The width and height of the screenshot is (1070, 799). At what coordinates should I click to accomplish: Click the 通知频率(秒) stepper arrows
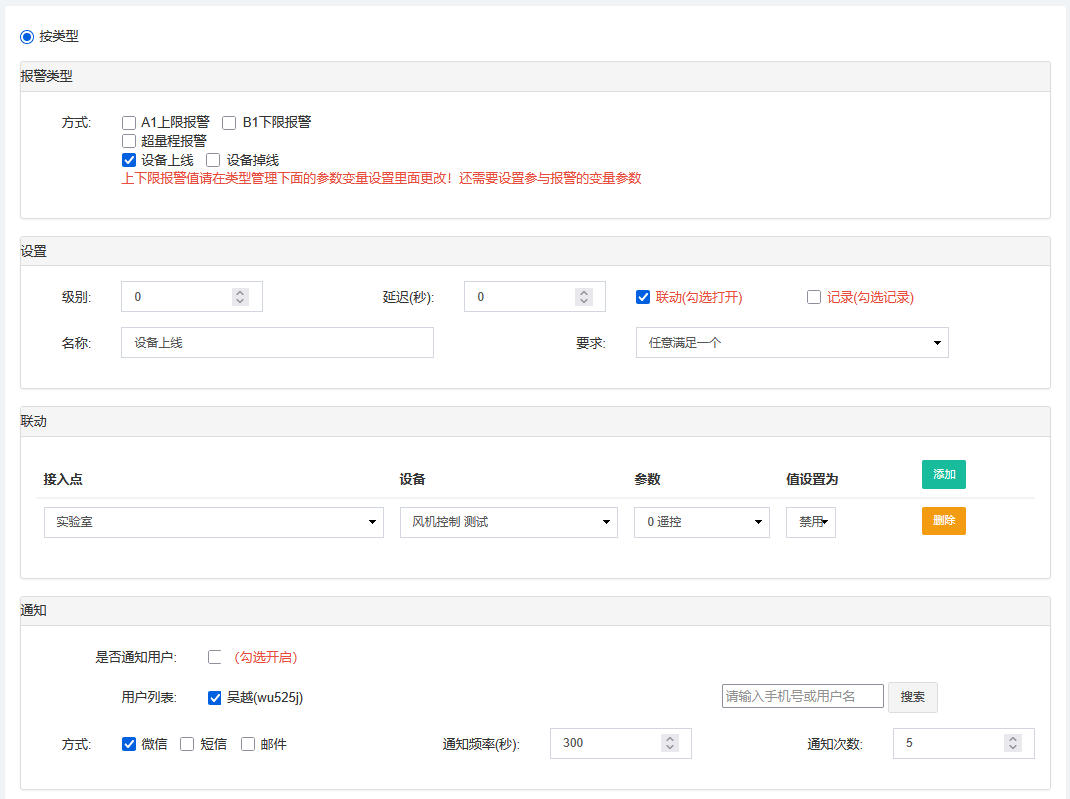click(670, 743)
